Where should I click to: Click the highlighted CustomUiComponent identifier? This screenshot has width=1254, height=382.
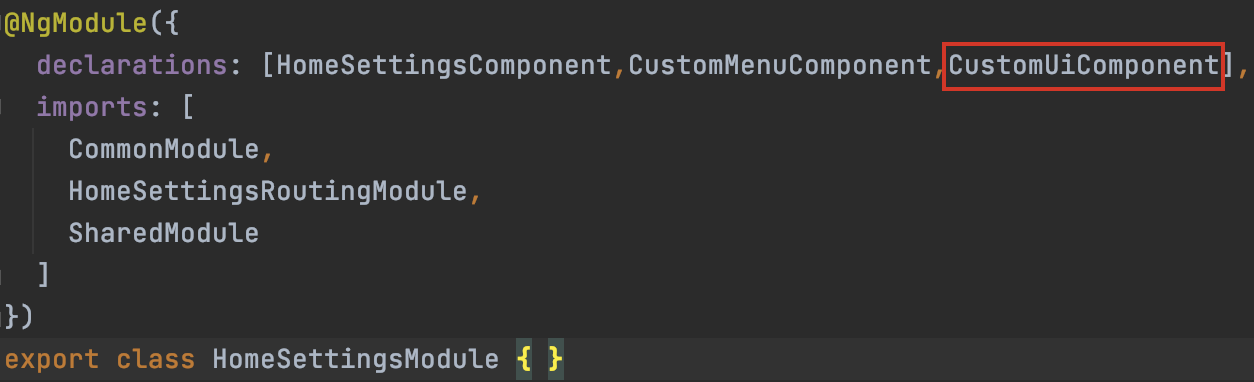1083,66
